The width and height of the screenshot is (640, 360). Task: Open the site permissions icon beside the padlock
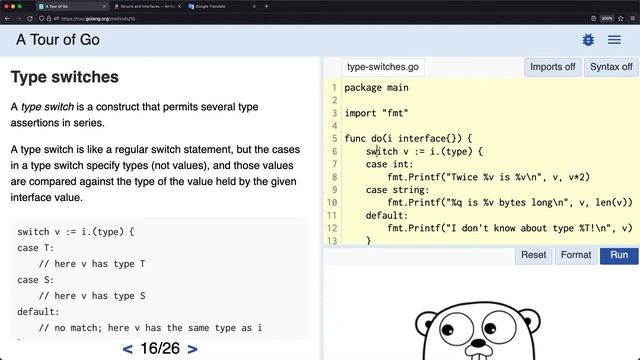(56, 18)
